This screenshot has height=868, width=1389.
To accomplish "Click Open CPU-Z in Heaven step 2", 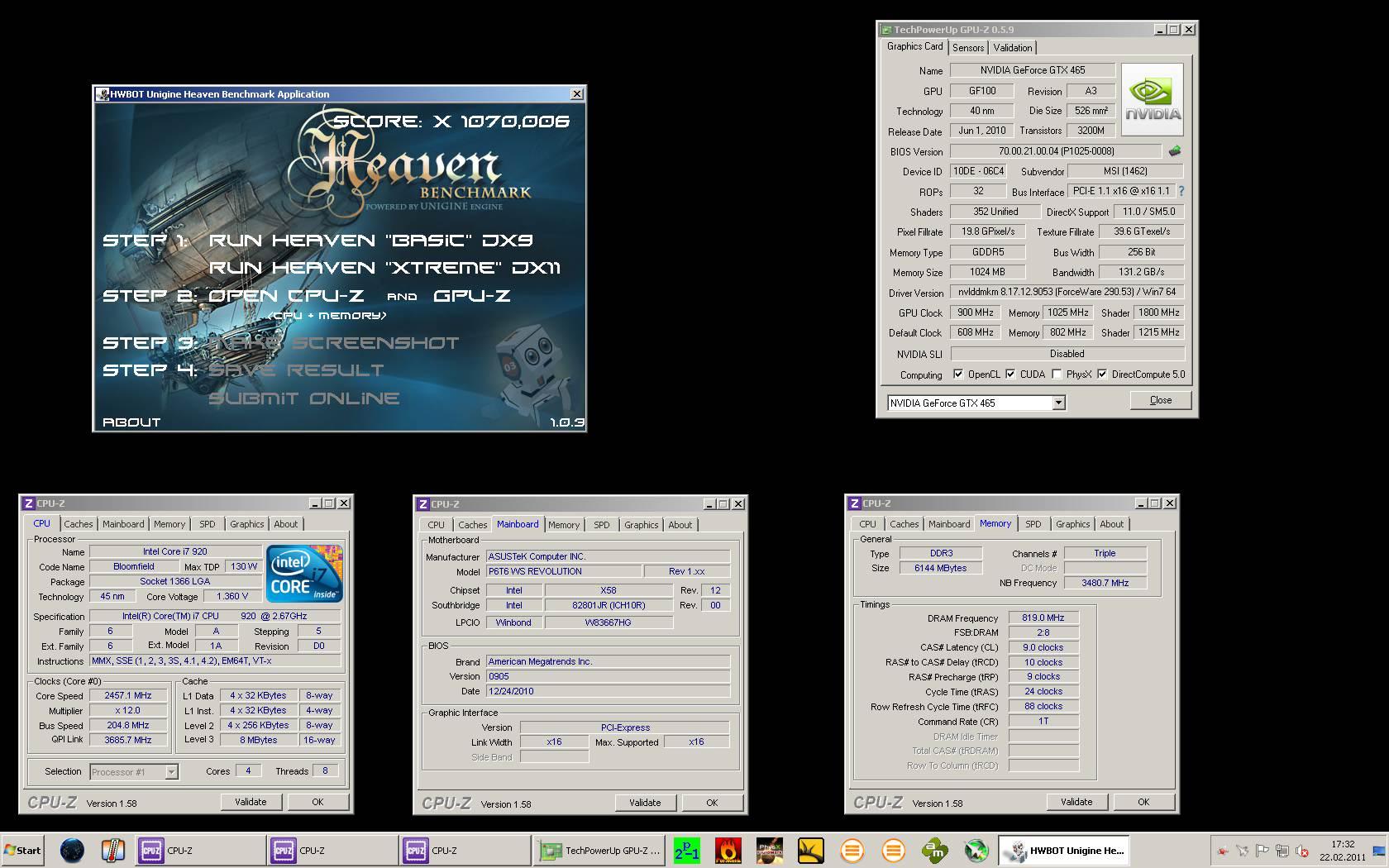I will click(x=286, y=296).
